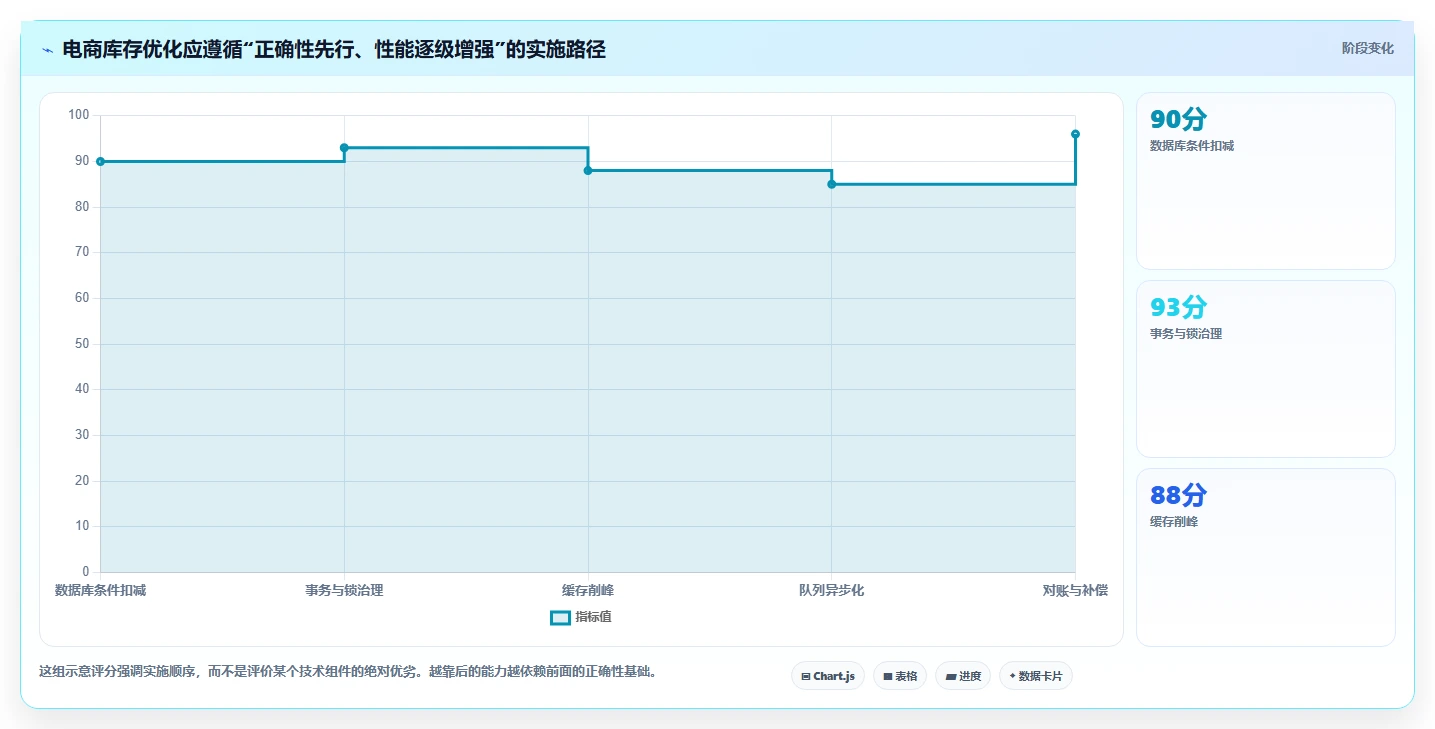
Task: Click the 事务与锁治理 x-axis label
Action: pyautogui.click(x=344, y=591)
